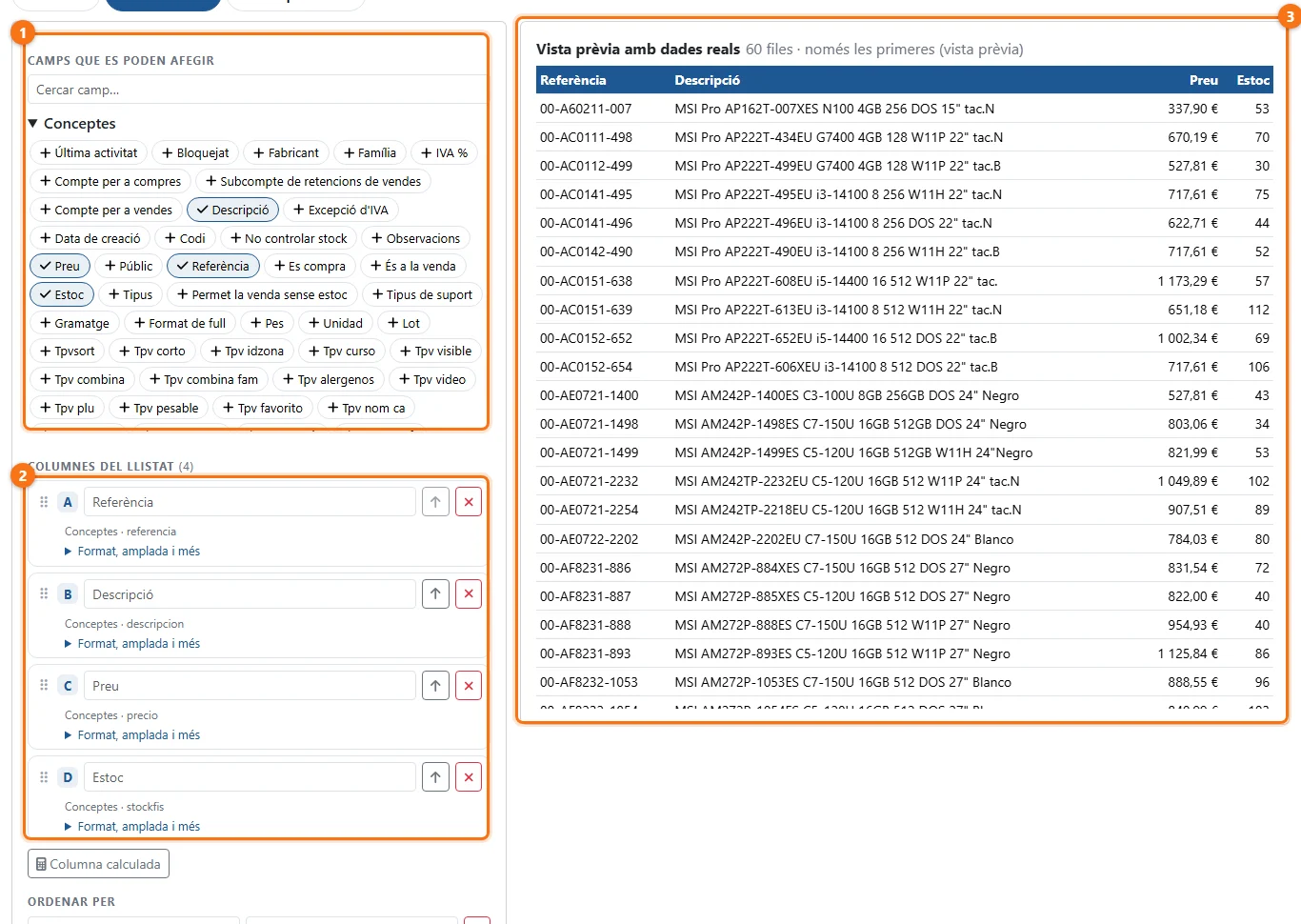
Task: Move the Preu column up
Action: tap(435, 686)
